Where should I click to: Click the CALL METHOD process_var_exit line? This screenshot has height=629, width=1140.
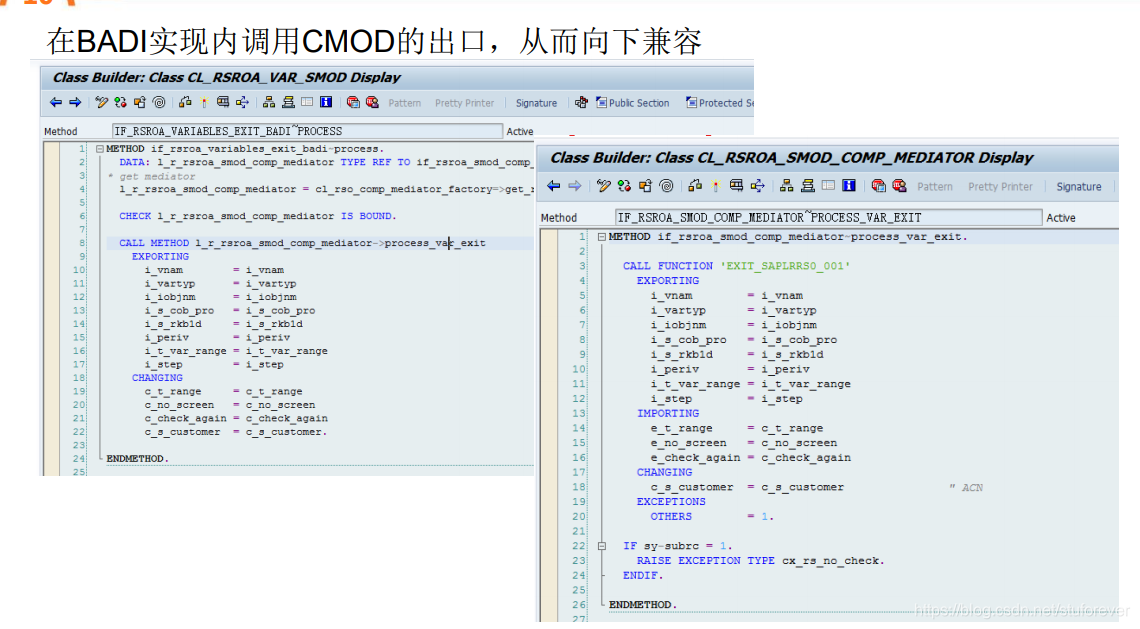tap(302, 243)
